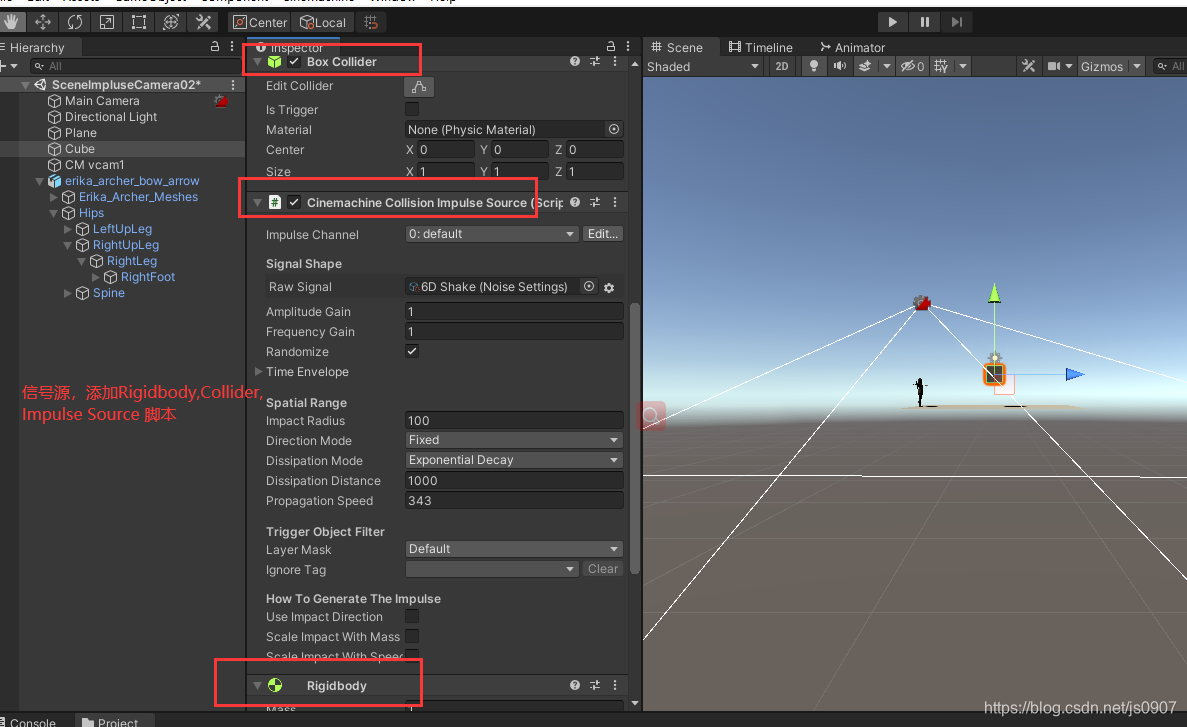Viewport: 1187px width, 727px height.
Task: Click the Play button
Action: [x=893, y=22]
